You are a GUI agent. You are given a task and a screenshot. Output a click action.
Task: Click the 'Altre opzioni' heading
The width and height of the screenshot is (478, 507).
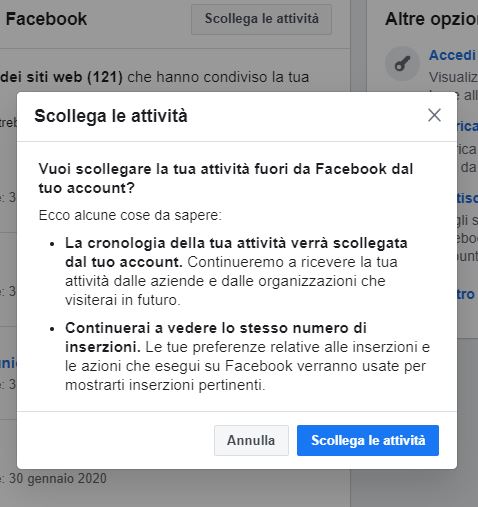(431, 19)
